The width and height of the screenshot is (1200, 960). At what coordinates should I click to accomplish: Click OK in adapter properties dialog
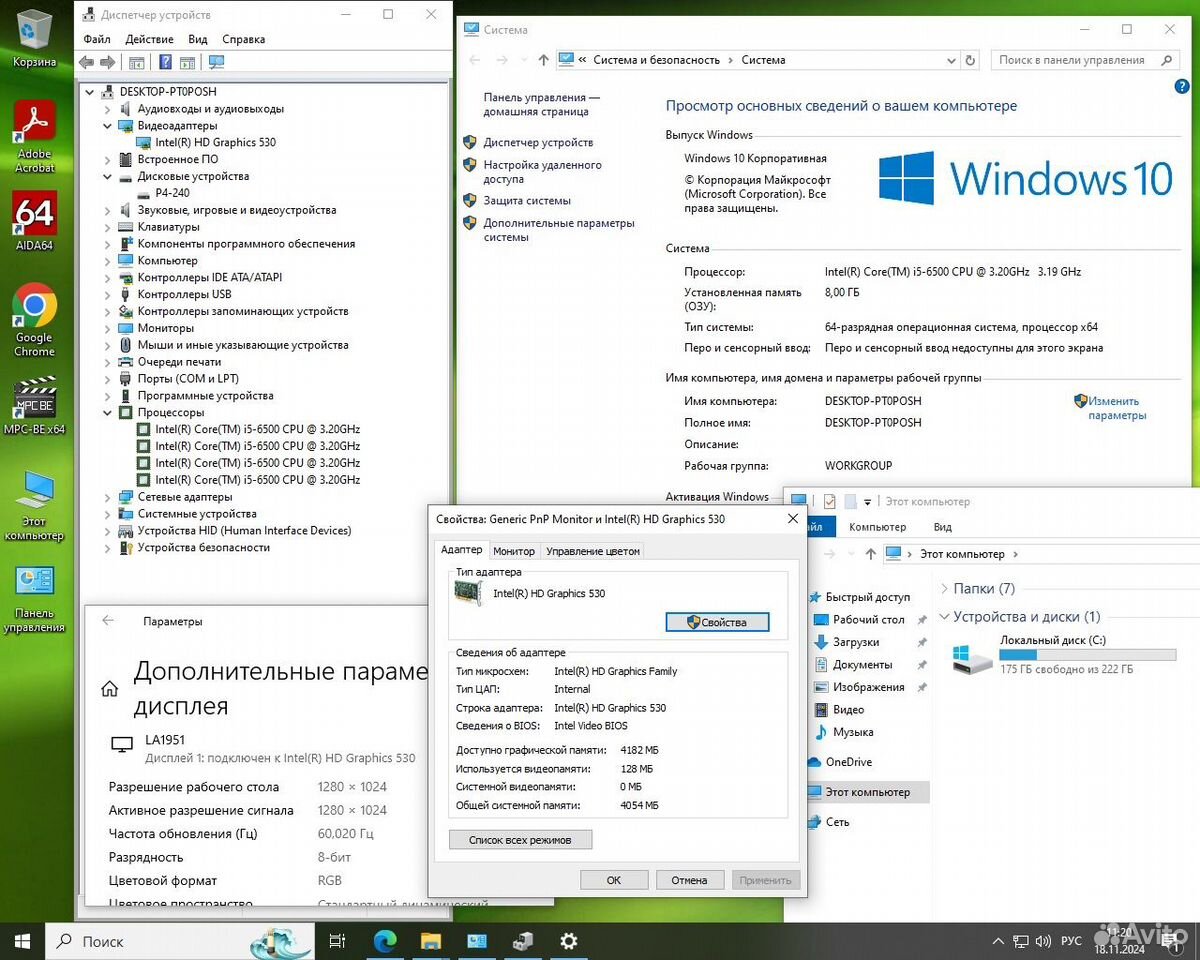pos(613,880)
